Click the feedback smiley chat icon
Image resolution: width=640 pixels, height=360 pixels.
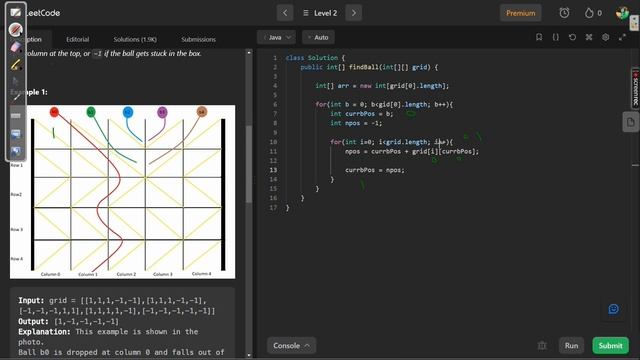pyautogui.click(x=613, y=309)
